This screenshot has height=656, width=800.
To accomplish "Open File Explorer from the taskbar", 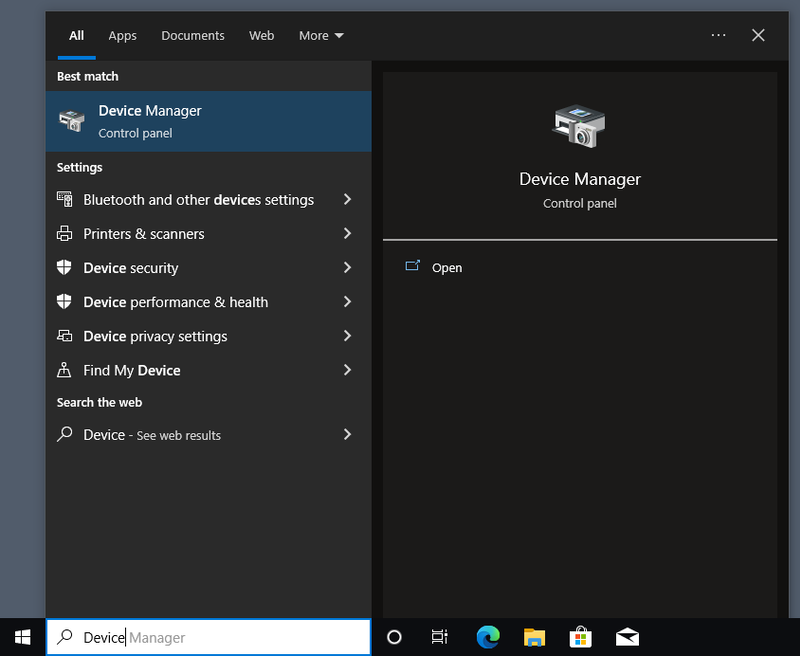I will pyautogui.click(x=534, y=637).
